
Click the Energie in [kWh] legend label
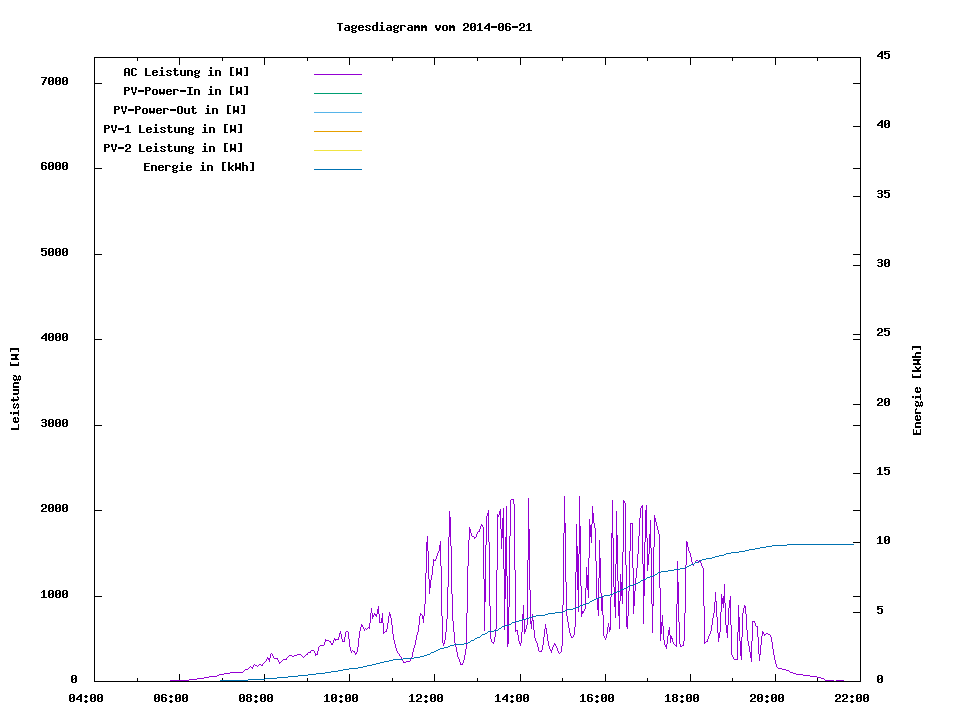[199, 167]
